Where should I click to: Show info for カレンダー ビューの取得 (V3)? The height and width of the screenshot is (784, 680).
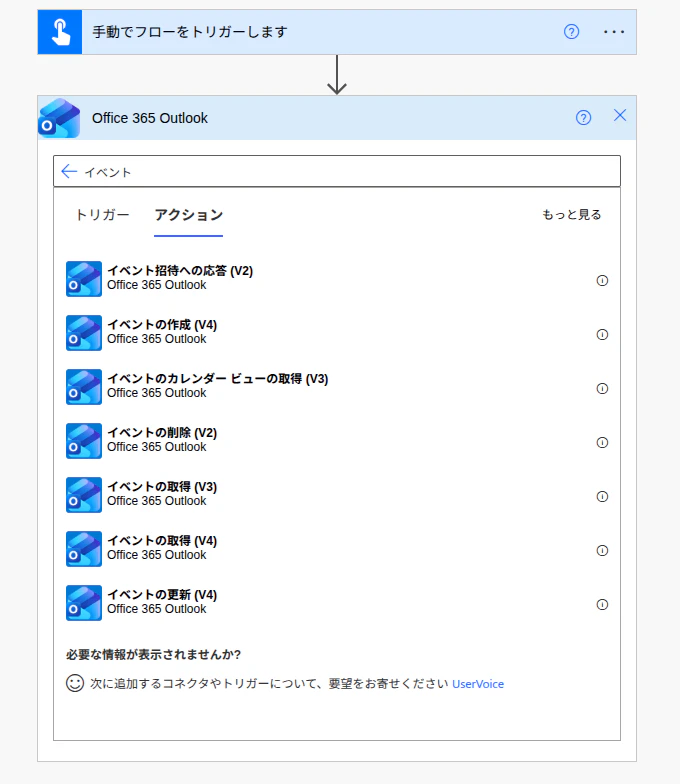click(x=602, y=388)
